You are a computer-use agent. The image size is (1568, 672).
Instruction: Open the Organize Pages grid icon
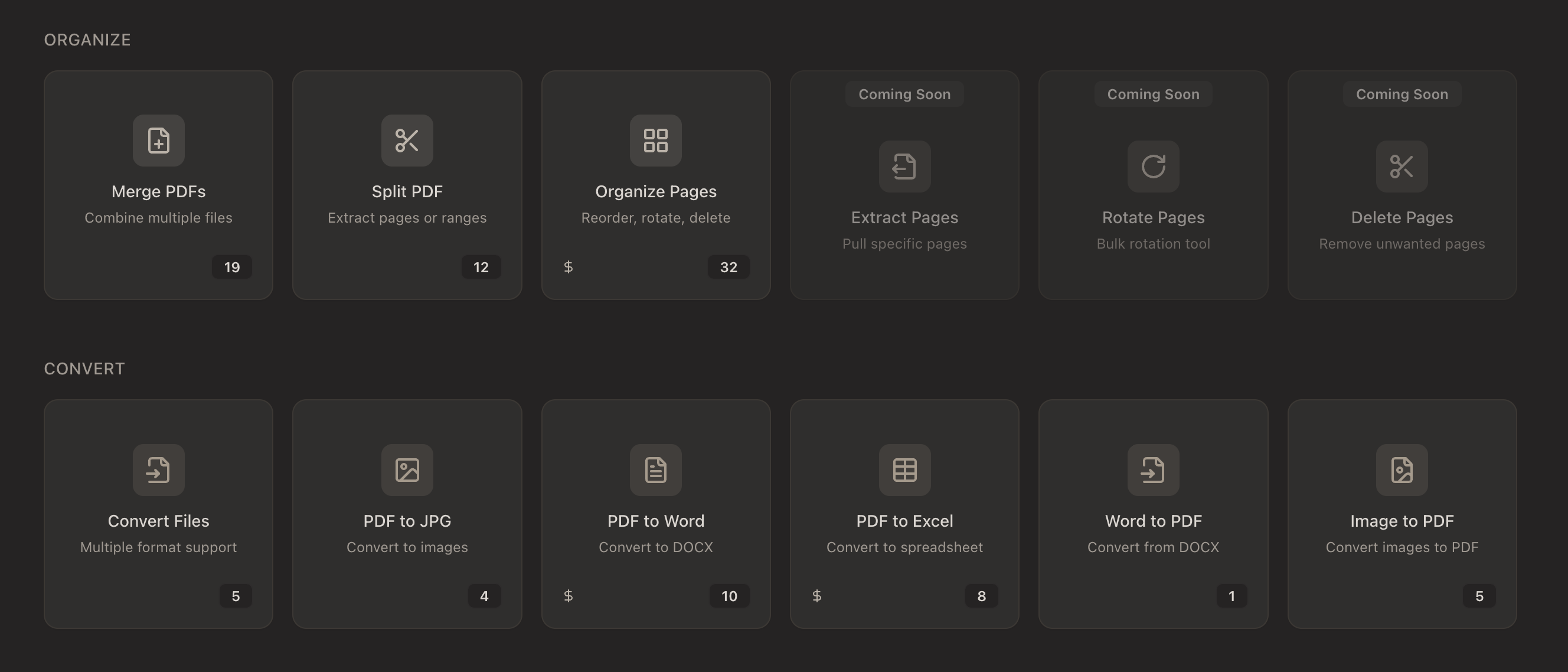pos(655,141)
